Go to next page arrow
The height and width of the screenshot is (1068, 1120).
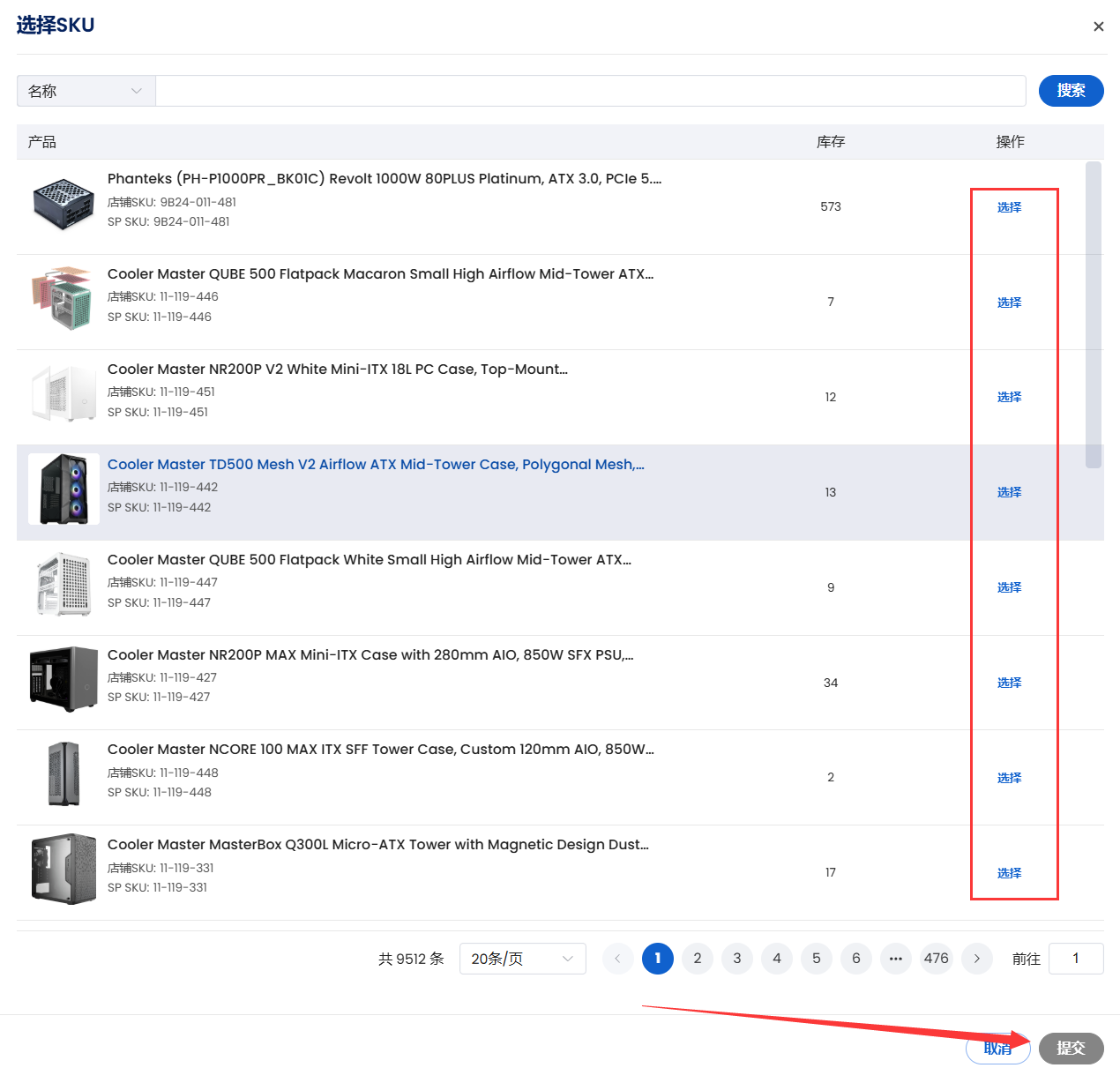(976, 959)
